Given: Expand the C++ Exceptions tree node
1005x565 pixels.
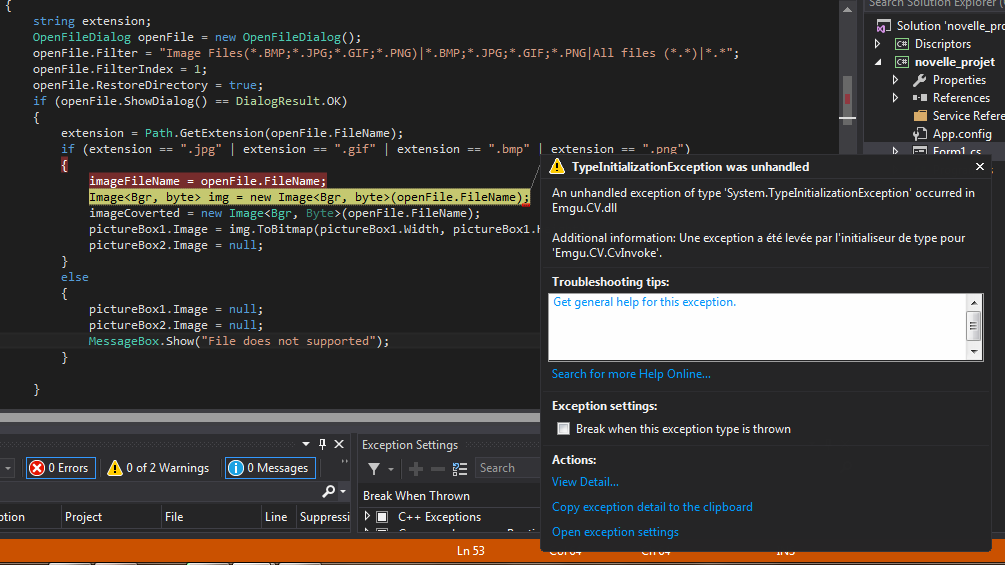Looking at the screenshot, I should (x=367, y=517).
